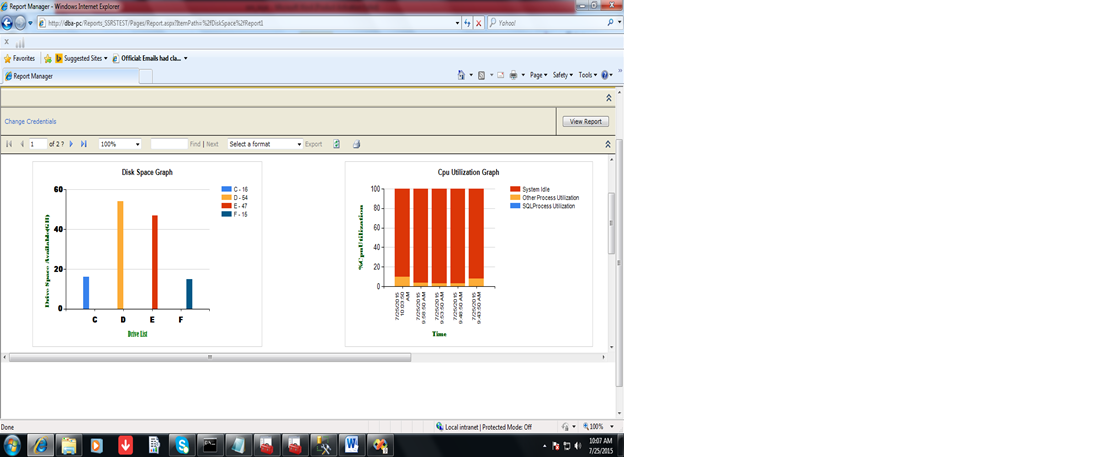Screen dimensions: 1116x457
Task: Open the zoom percentage dropdown
Action: coord(137,144)
